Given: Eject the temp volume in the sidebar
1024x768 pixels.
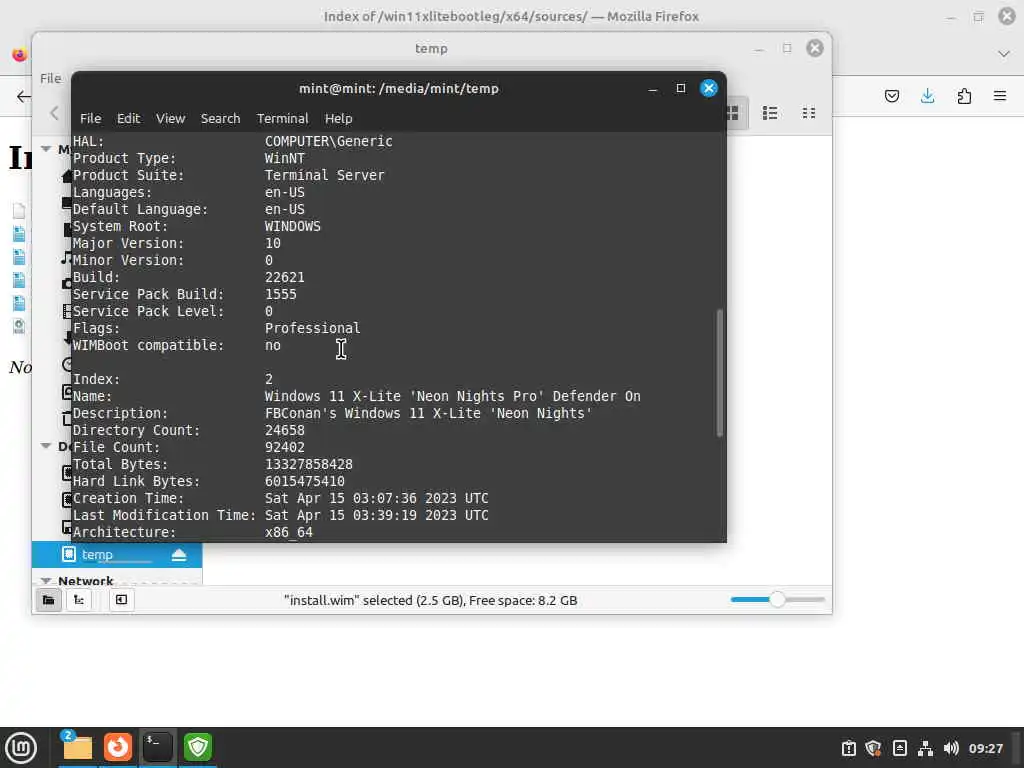Looking at the screenshot, I should click(179, 555).
